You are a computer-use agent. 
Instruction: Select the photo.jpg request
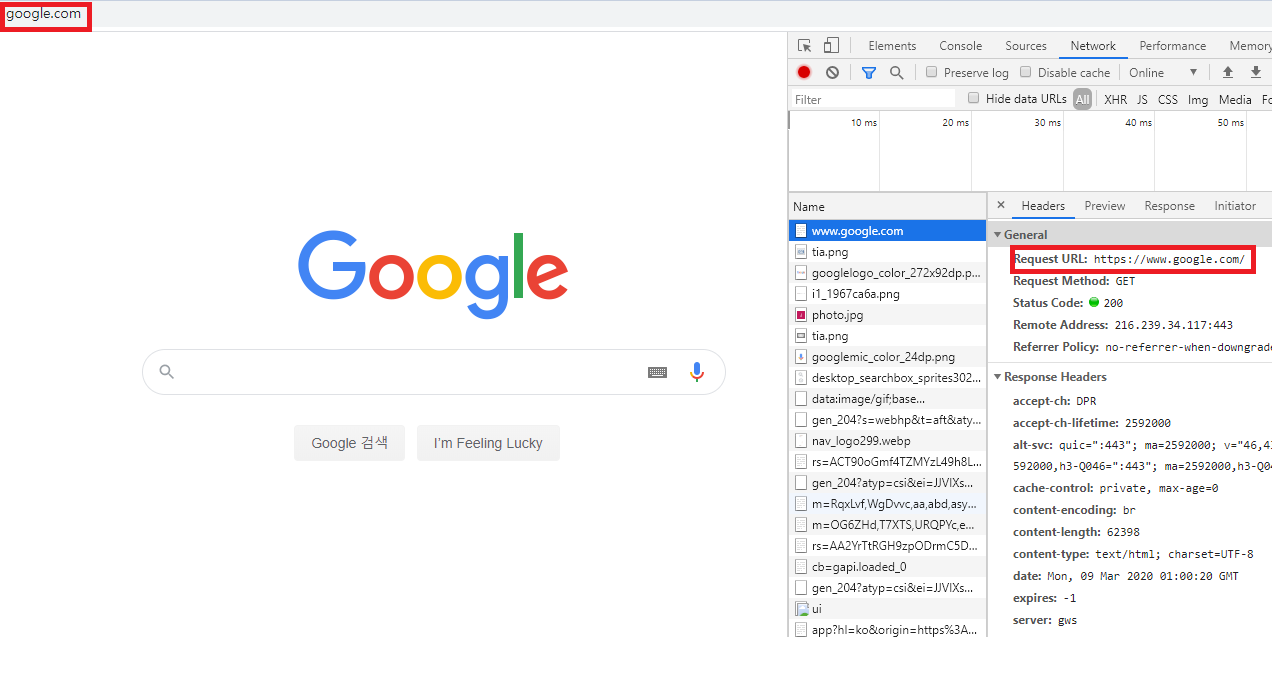coord(887,315)
